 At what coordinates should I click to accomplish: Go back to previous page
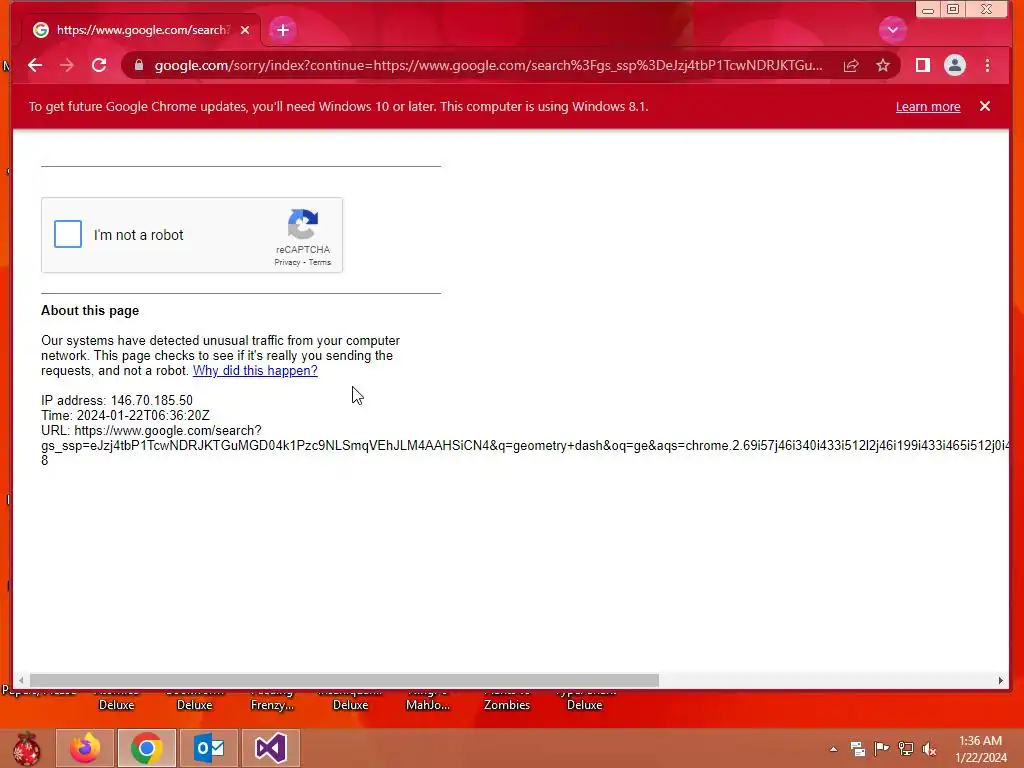click(35, 65)
